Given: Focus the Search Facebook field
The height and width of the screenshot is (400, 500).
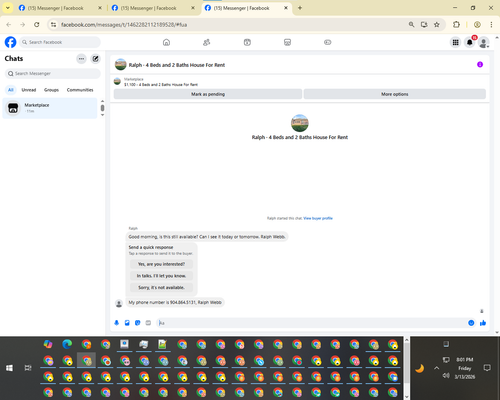Looking at the screenshot, I should (x=60, y=42).
